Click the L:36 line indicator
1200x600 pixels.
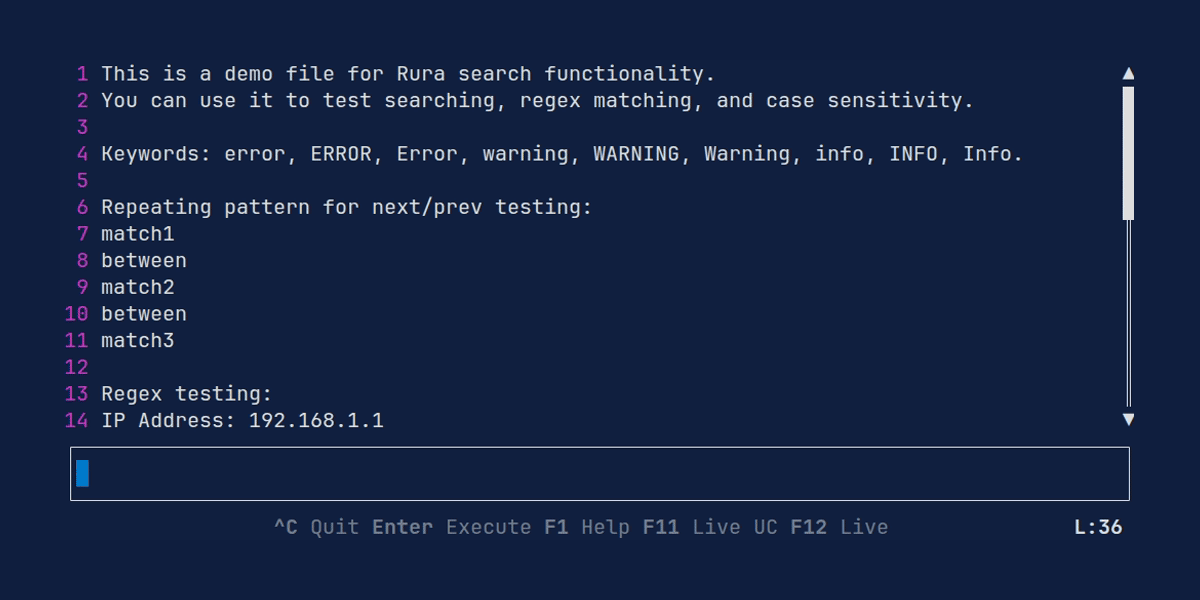click(1098, 527)
